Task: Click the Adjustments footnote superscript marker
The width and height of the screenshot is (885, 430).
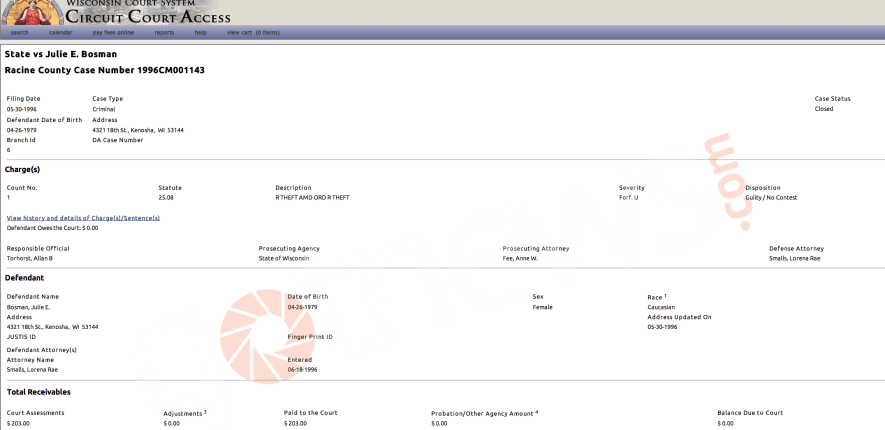Action: point(205,411)
